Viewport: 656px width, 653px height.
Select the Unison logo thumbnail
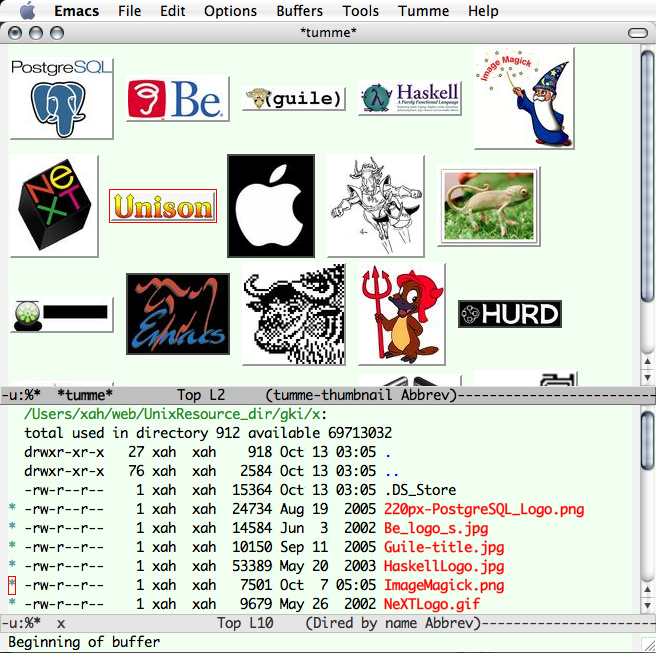163,206
